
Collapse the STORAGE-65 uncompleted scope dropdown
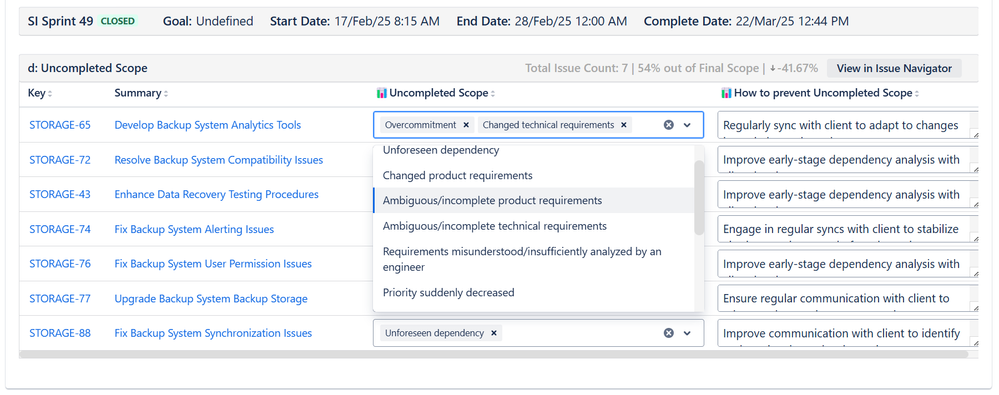[687, 125]
